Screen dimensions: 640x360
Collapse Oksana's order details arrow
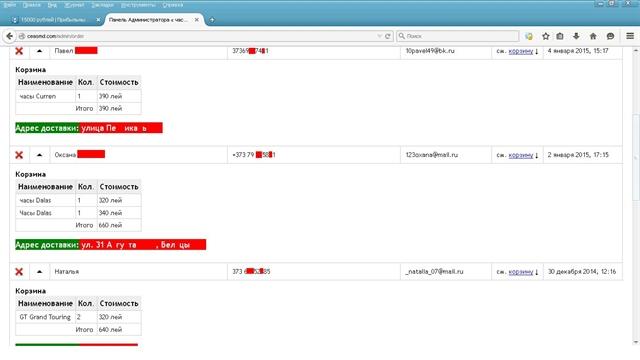[x=39, y=155]
